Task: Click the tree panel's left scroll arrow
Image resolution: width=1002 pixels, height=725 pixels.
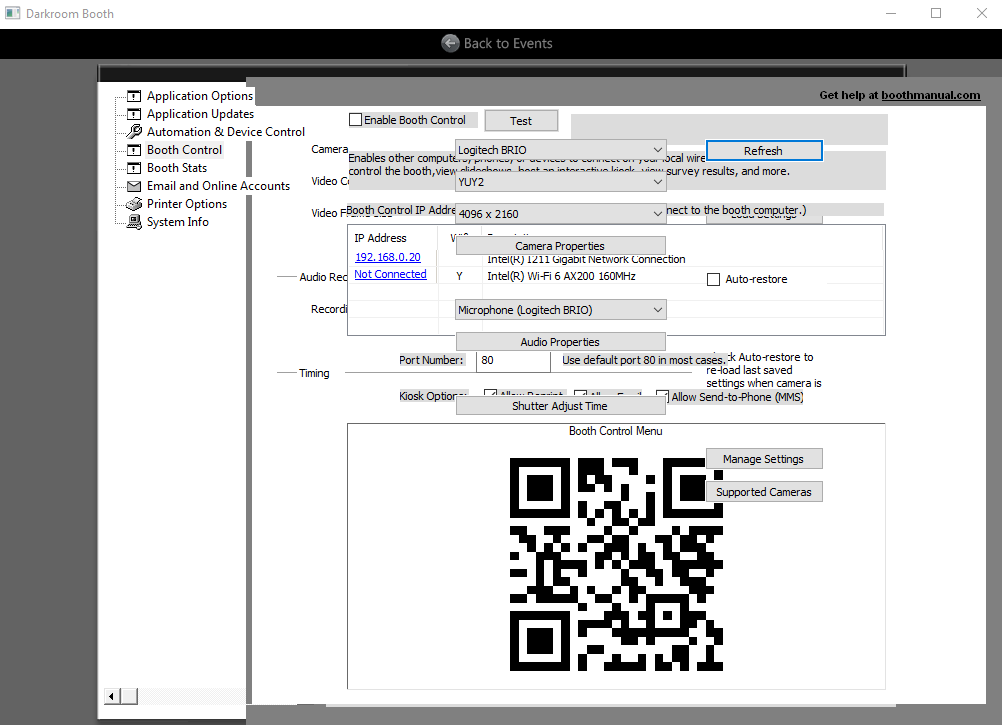Action: (x=112, y=696)
